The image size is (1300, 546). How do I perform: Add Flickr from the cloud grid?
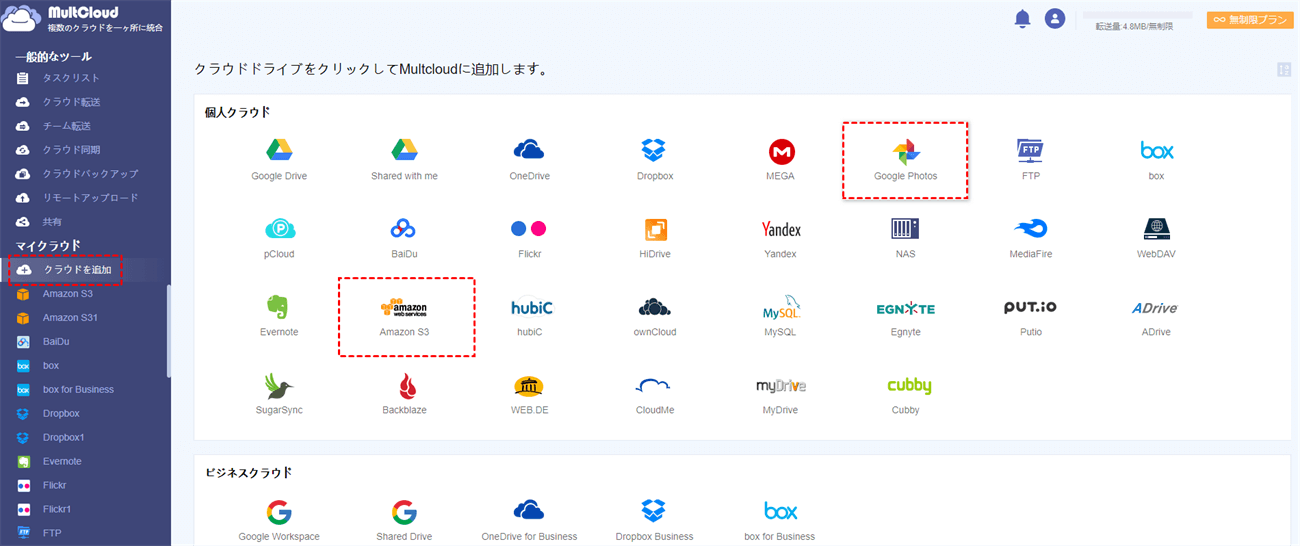click(529, 238)
